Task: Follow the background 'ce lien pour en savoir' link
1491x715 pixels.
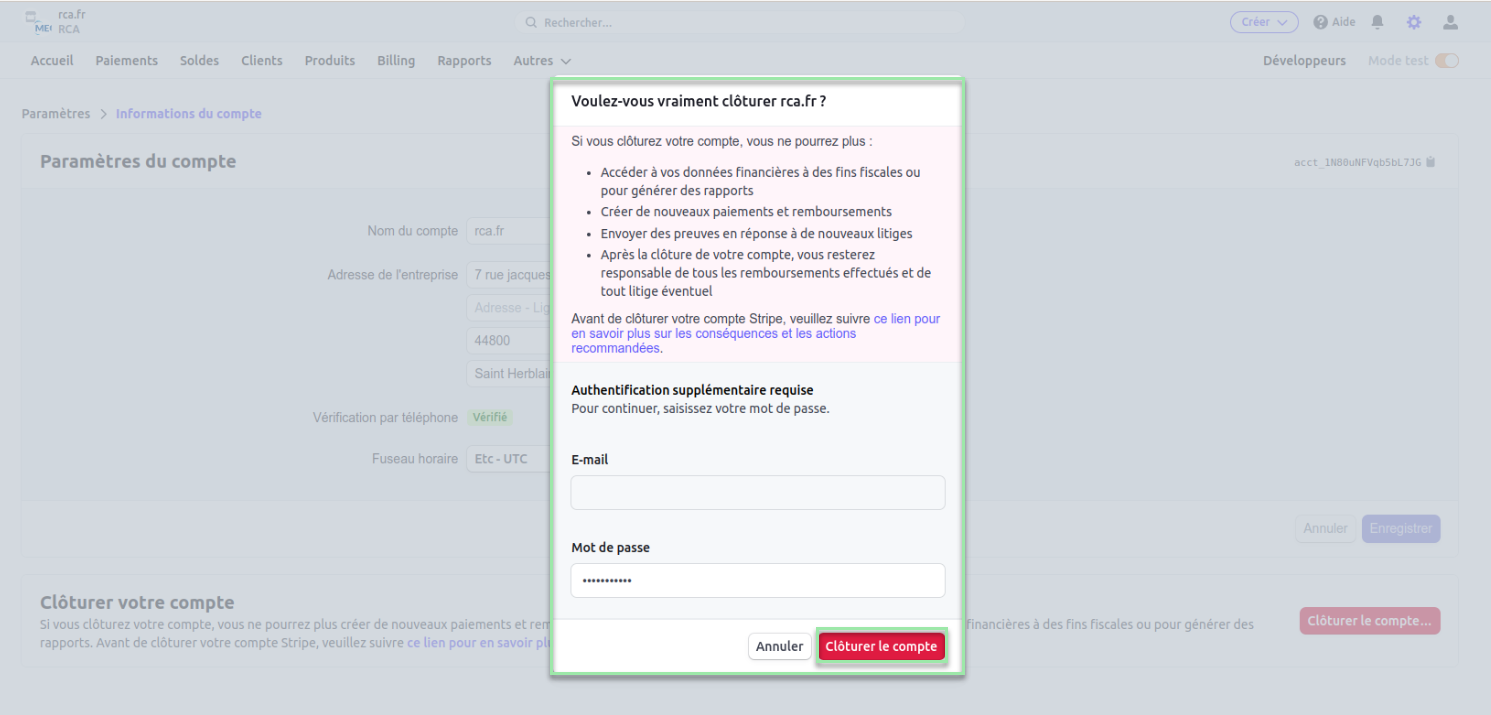Action: click(478, 643)
